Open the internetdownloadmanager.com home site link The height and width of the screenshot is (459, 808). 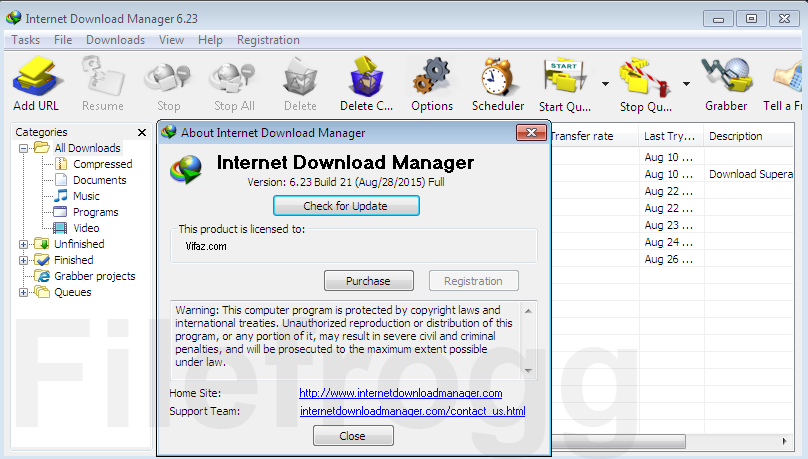(400, 393)
